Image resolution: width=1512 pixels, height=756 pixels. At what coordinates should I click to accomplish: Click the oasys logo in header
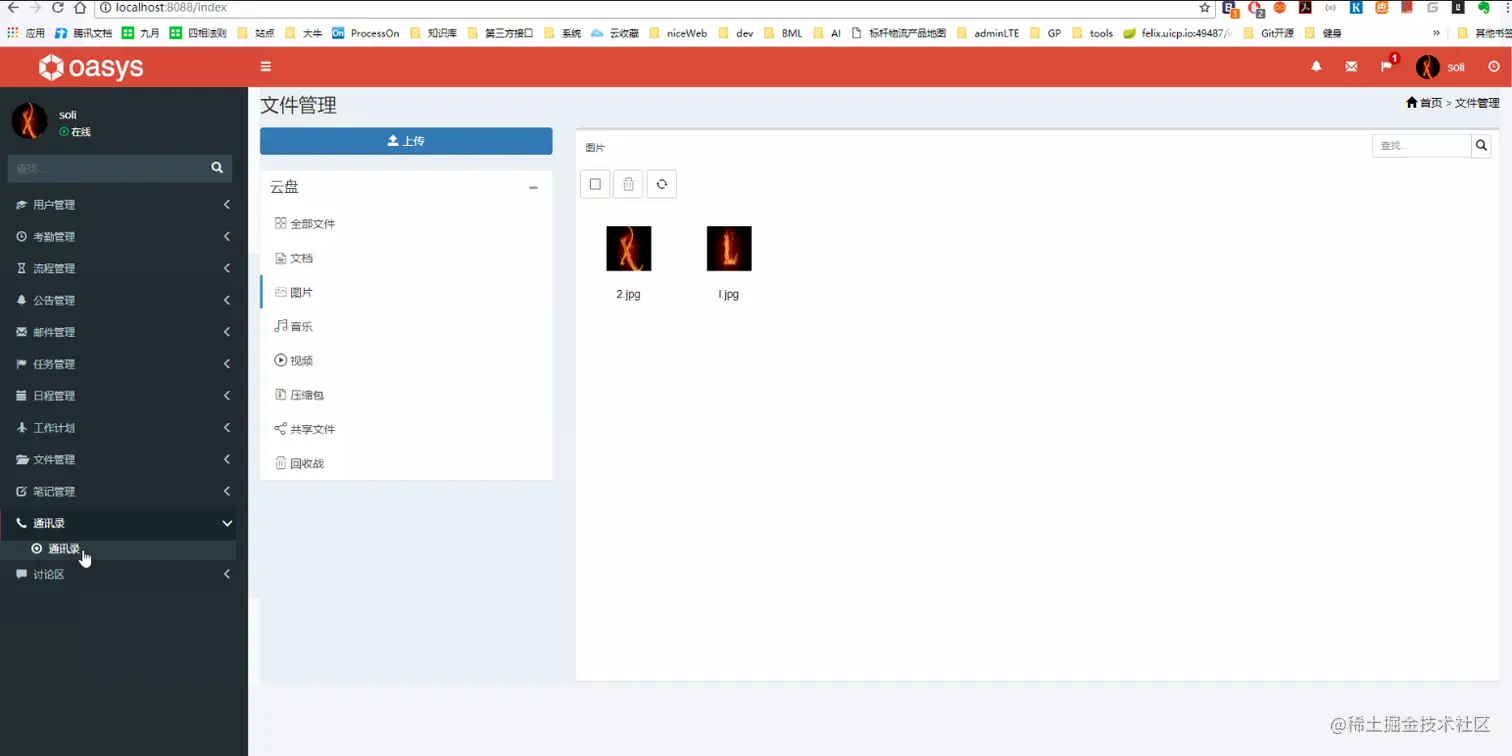[x=91, y=67]
